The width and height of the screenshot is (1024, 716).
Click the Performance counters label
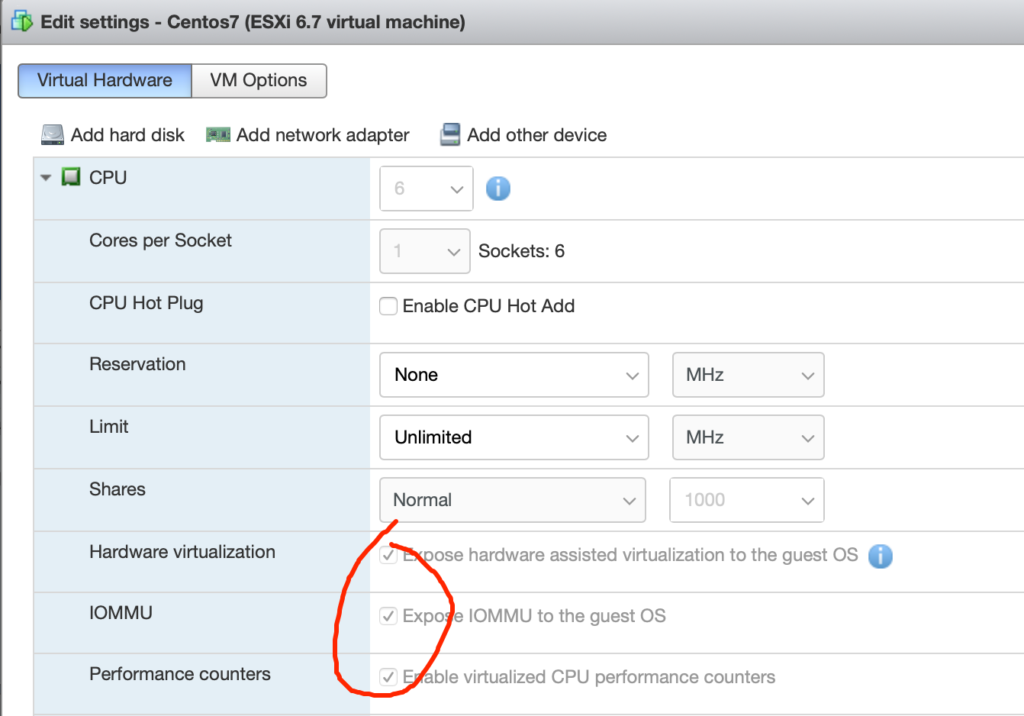(x=180, y=674)
